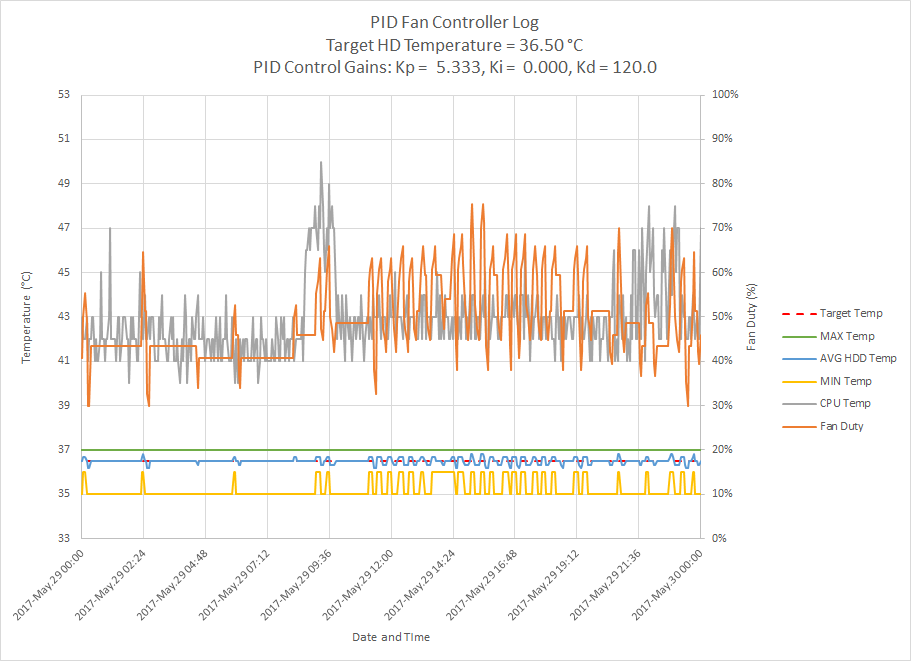Image resolution: width=911 pixels, height=661 pixels.
Task: Click the orange Fan Duty legend line swatch
Action: pos(799,426)
